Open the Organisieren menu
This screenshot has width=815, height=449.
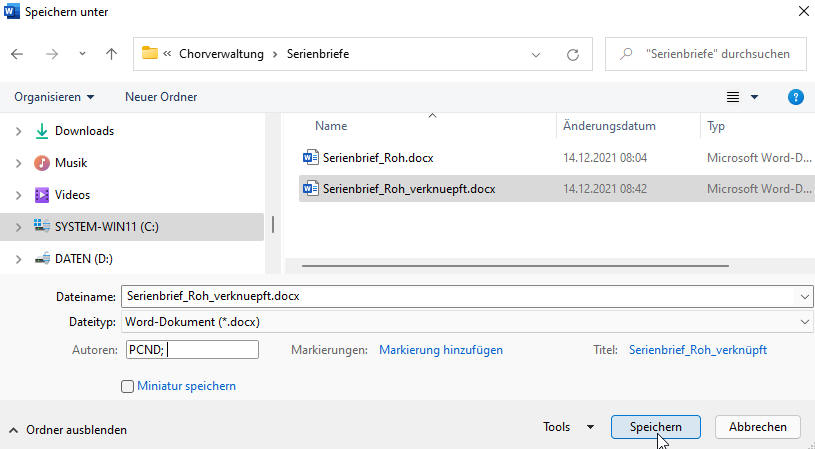[x=55, y=97]
